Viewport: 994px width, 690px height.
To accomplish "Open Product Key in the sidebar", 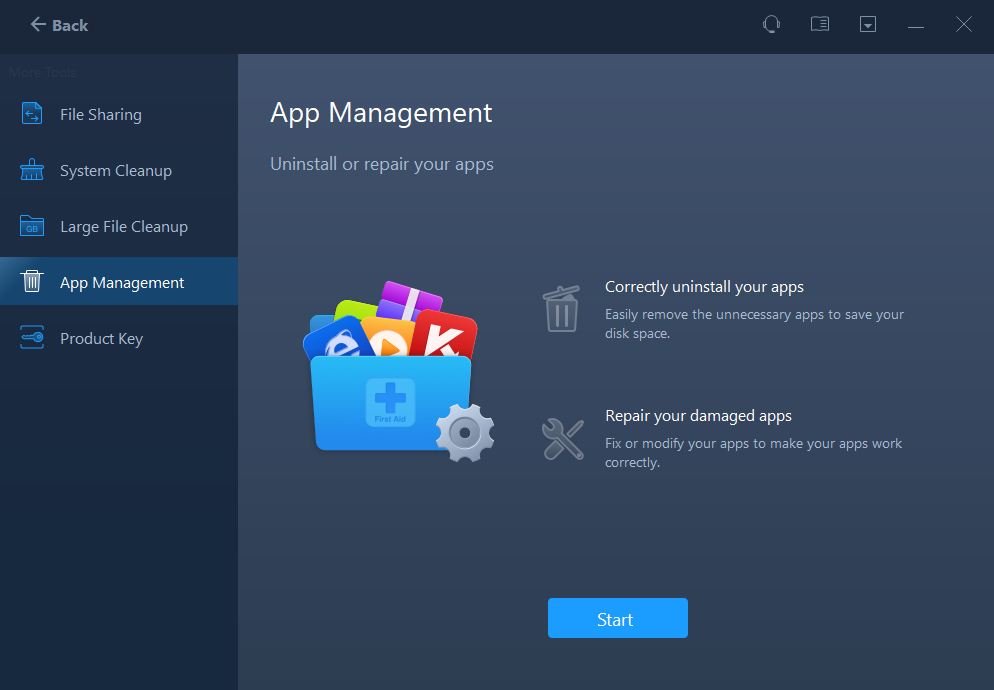I will point(119,338).
